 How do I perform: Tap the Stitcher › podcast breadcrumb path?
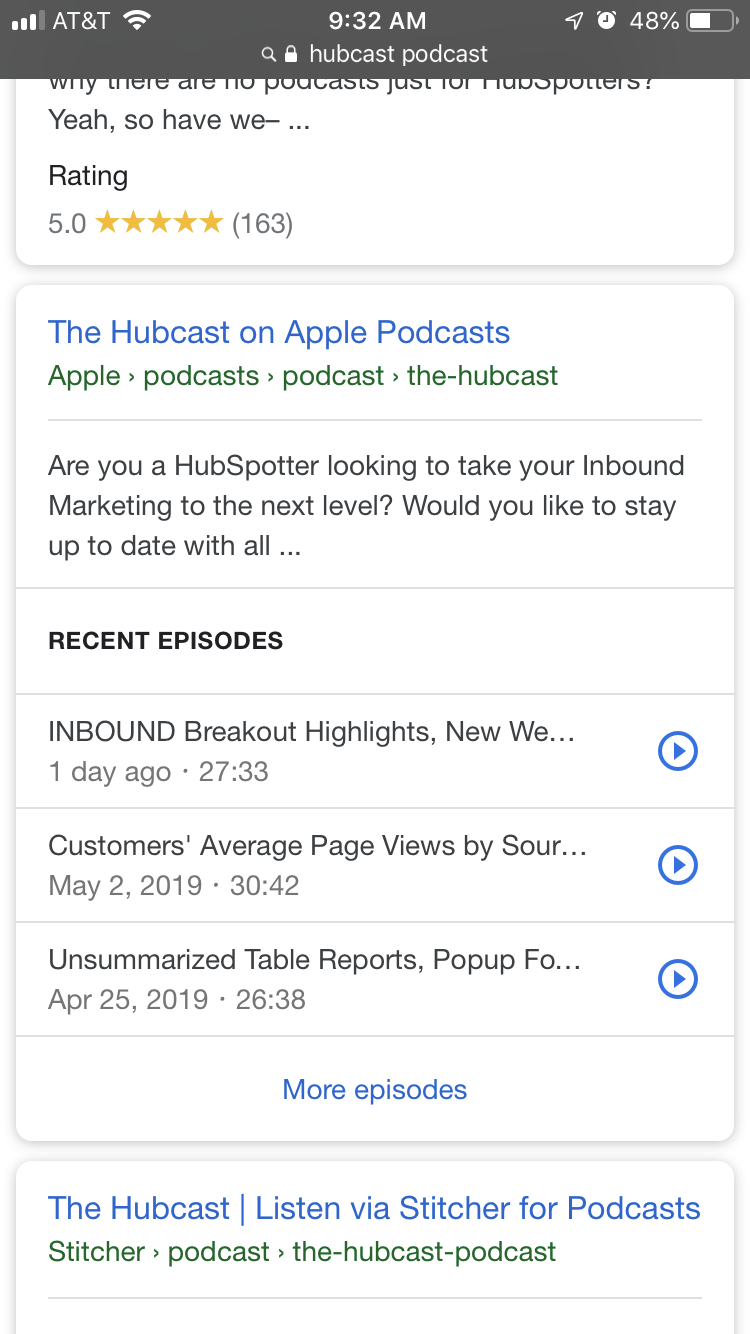[x=302, y=1252]
